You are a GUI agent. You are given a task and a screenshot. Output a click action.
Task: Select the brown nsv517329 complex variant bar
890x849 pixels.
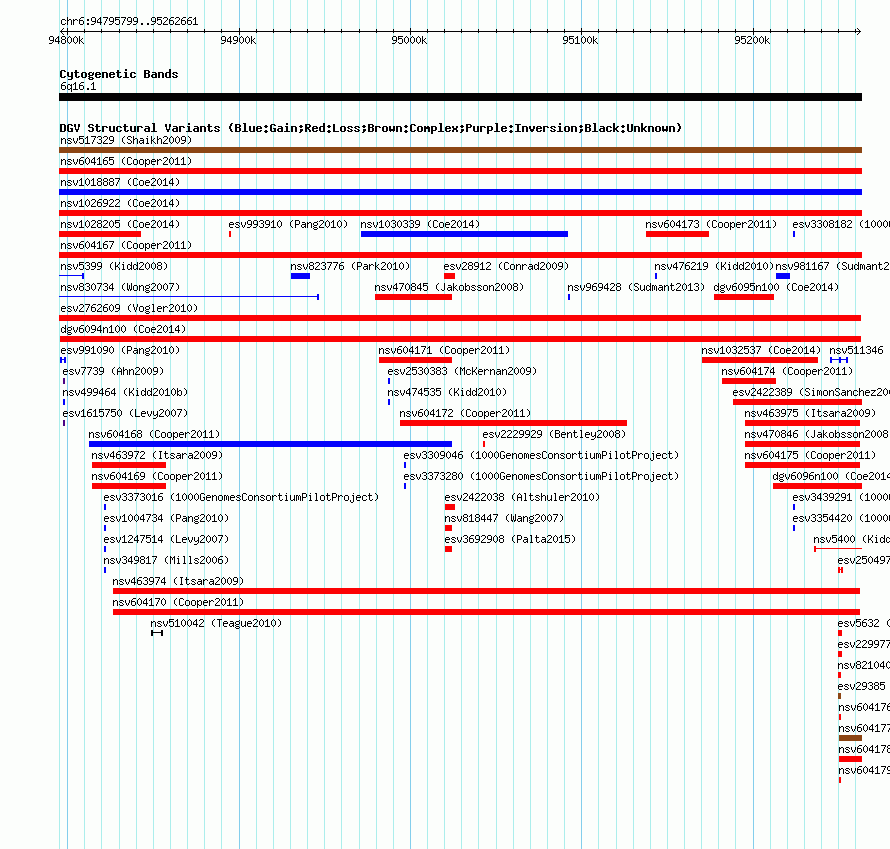[460, 150]
